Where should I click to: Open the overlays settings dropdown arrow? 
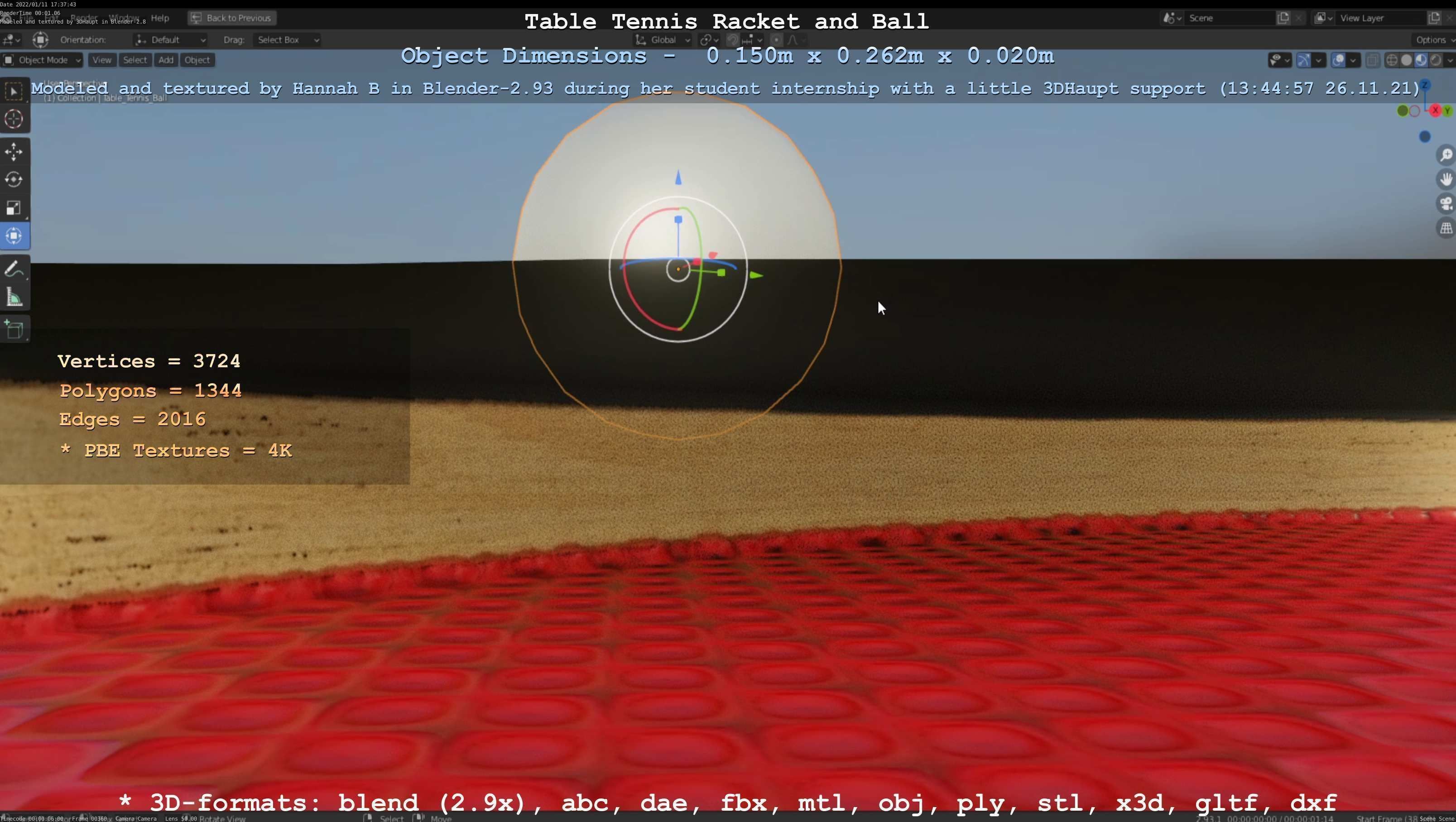pos(1353,60)
